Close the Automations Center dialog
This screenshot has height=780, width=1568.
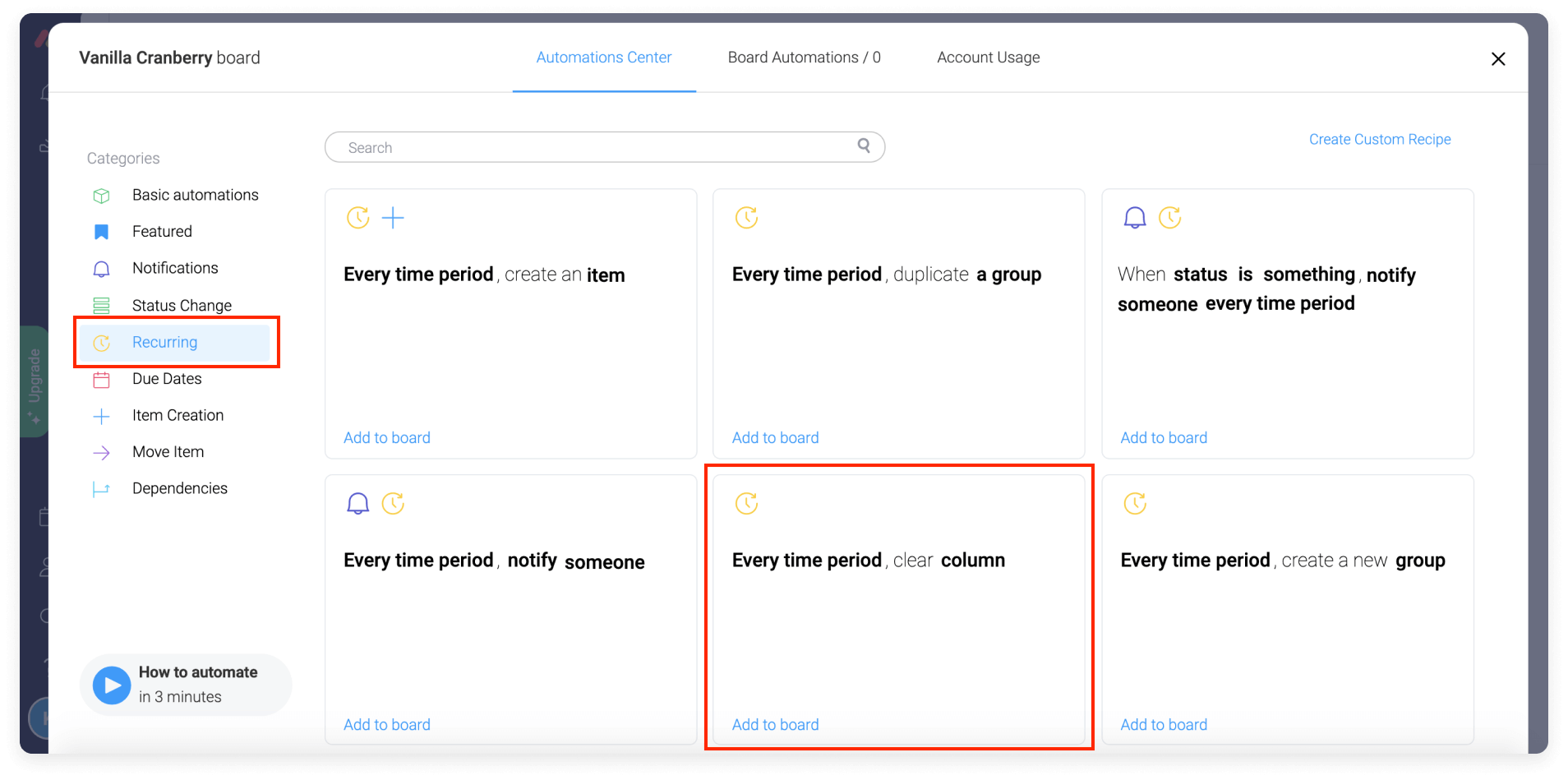(1497, 58)
